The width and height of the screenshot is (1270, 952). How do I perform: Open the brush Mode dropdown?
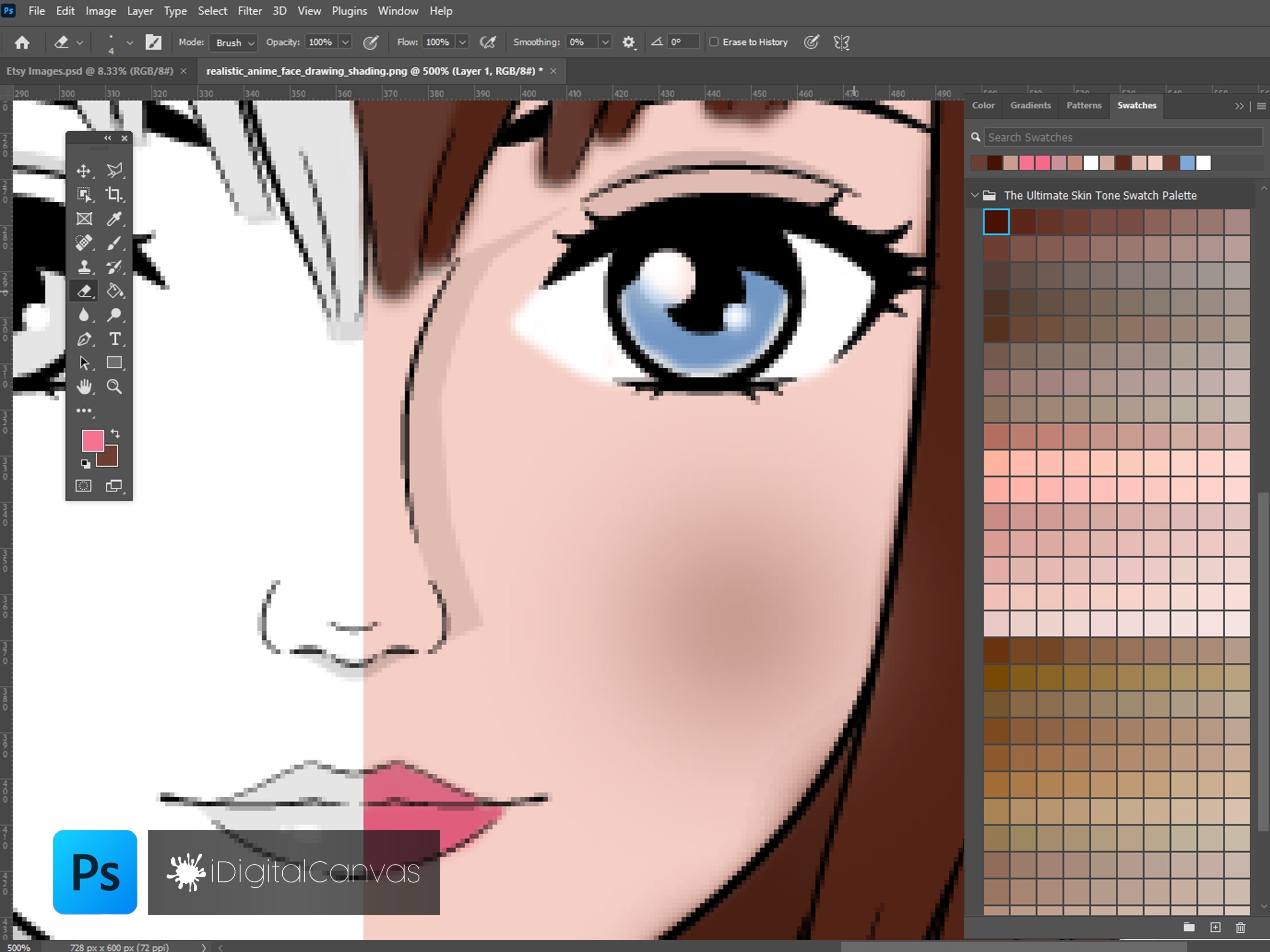tap(251, 42)
